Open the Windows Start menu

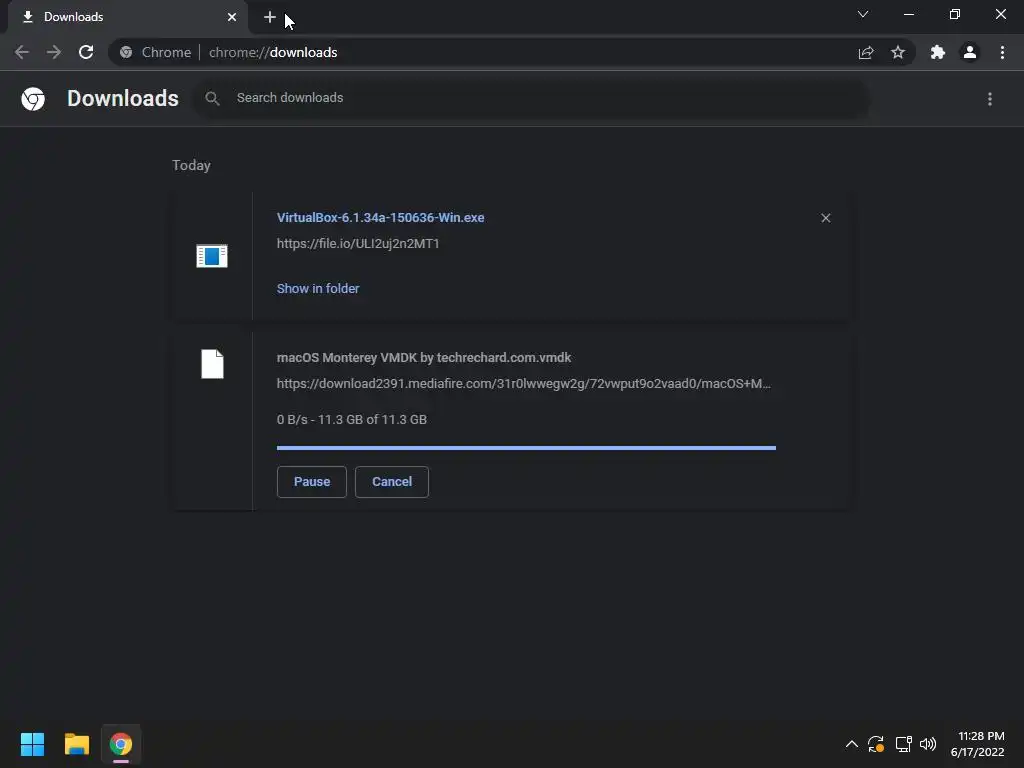[x=32, y=744]
